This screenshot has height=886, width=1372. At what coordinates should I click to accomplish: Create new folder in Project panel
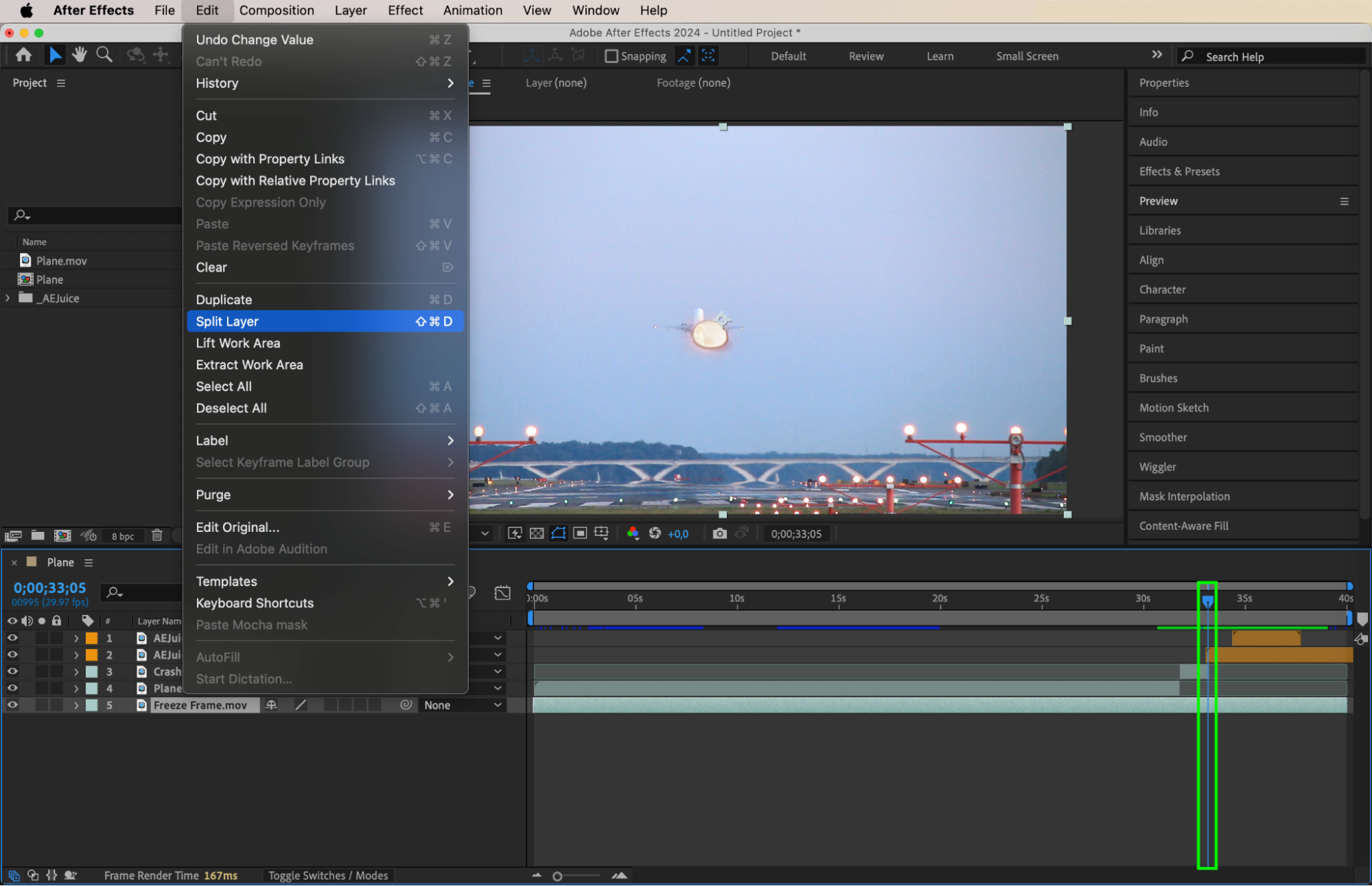[x=38, y=535]
